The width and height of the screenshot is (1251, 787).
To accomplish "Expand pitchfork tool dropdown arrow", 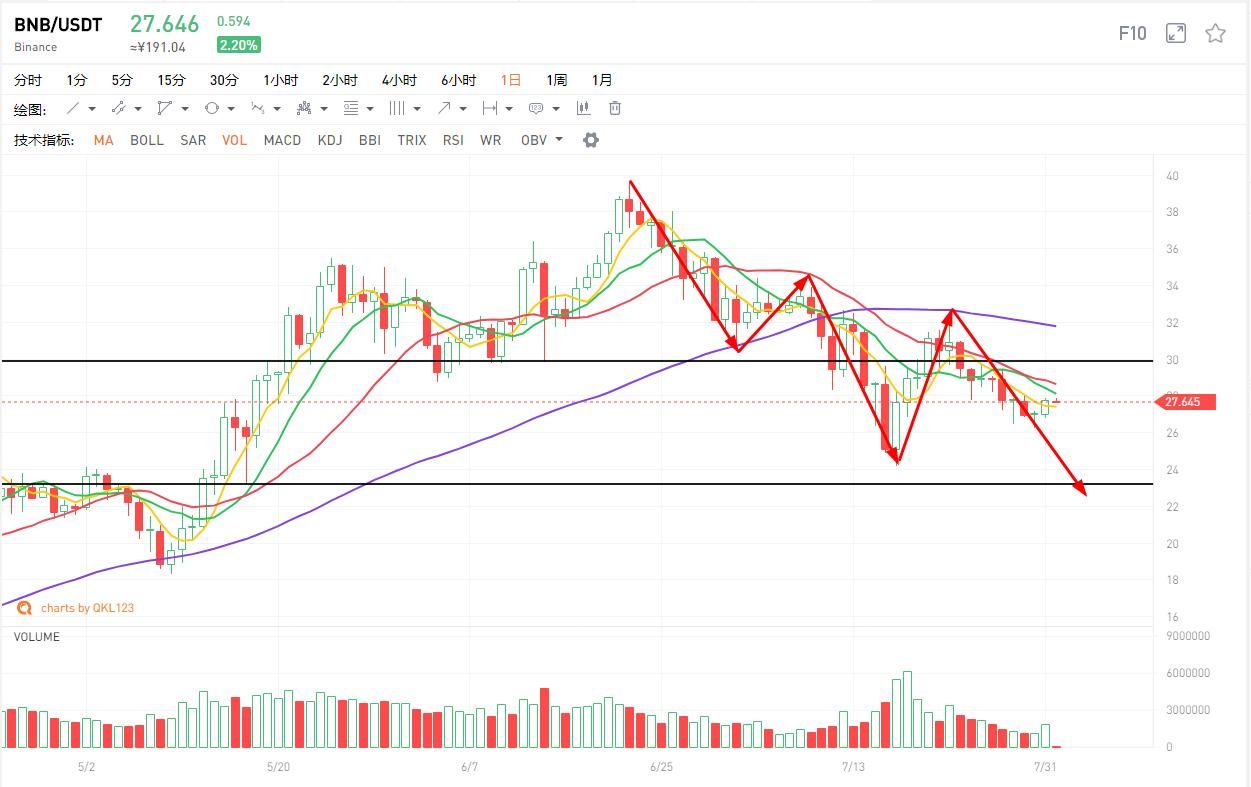I will [x=324, y=109].
